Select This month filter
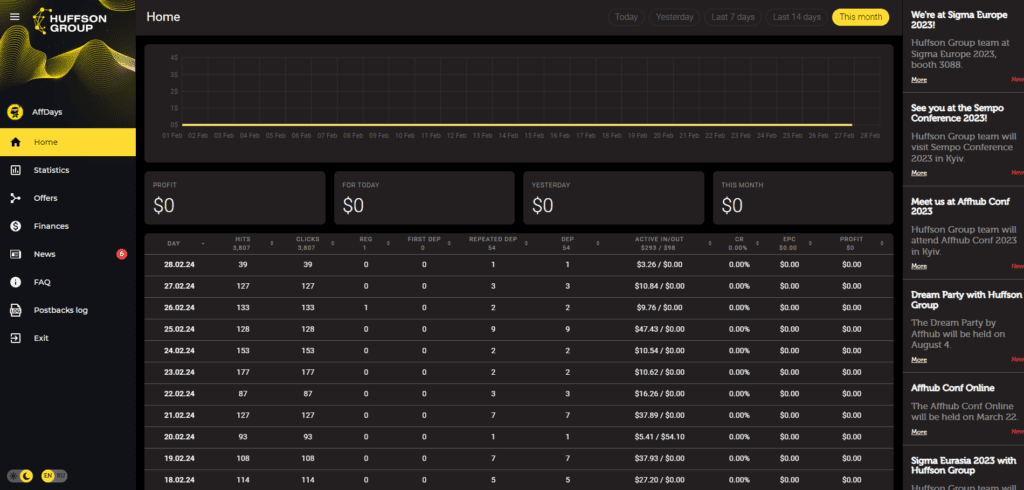The image size is (1024, 490). point(861,17)
